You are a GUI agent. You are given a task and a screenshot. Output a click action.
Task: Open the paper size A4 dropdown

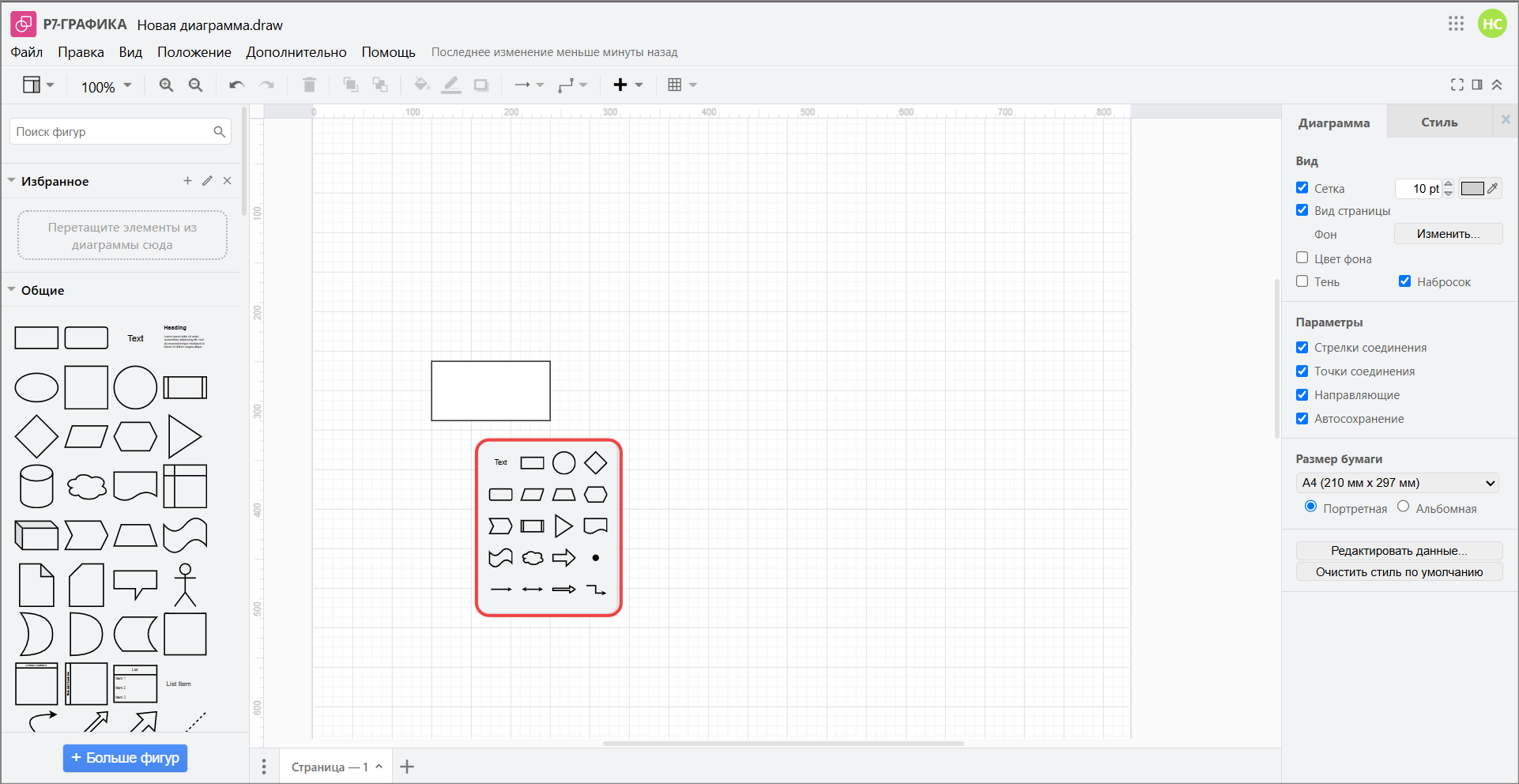pyautogui.click(x=1399, y=483)
